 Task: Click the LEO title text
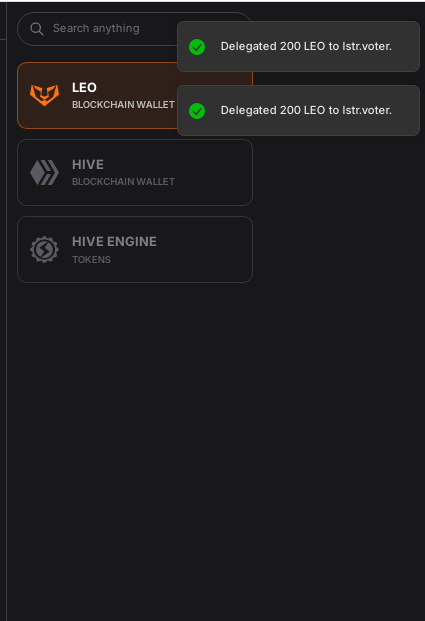click(84, 88)
